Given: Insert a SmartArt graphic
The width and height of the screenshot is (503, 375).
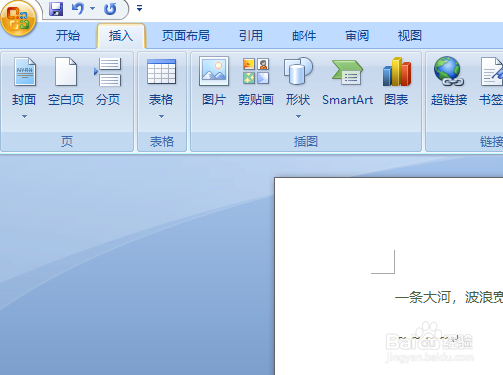Looking at the screenshot, I should (347, 82).
